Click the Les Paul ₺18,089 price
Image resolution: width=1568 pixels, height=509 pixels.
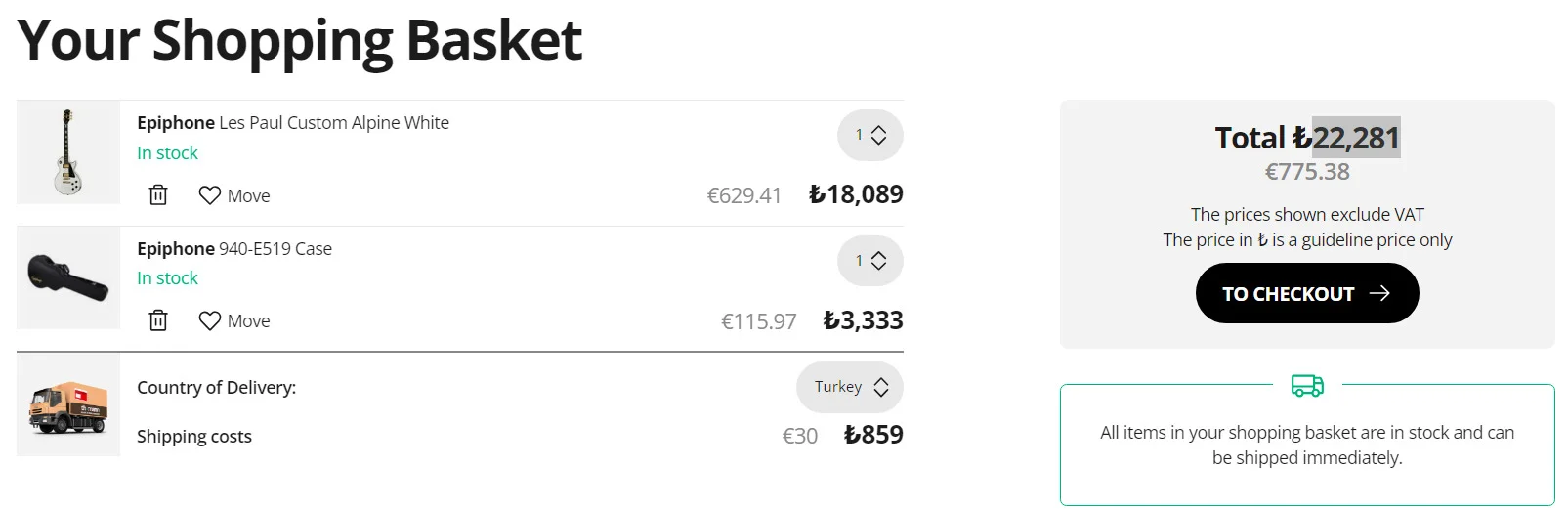coord(856,194)
